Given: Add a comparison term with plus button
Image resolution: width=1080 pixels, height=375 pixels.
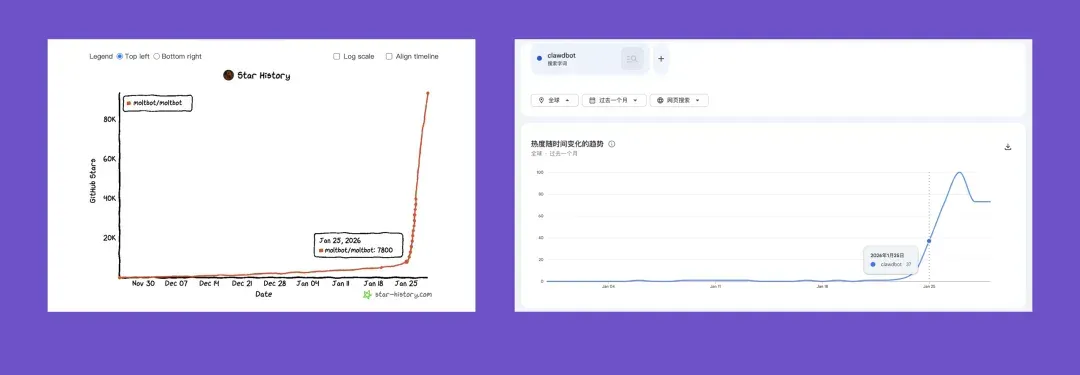Looking at the screenshot, I should pyautogui.click(x=661, y=59).
